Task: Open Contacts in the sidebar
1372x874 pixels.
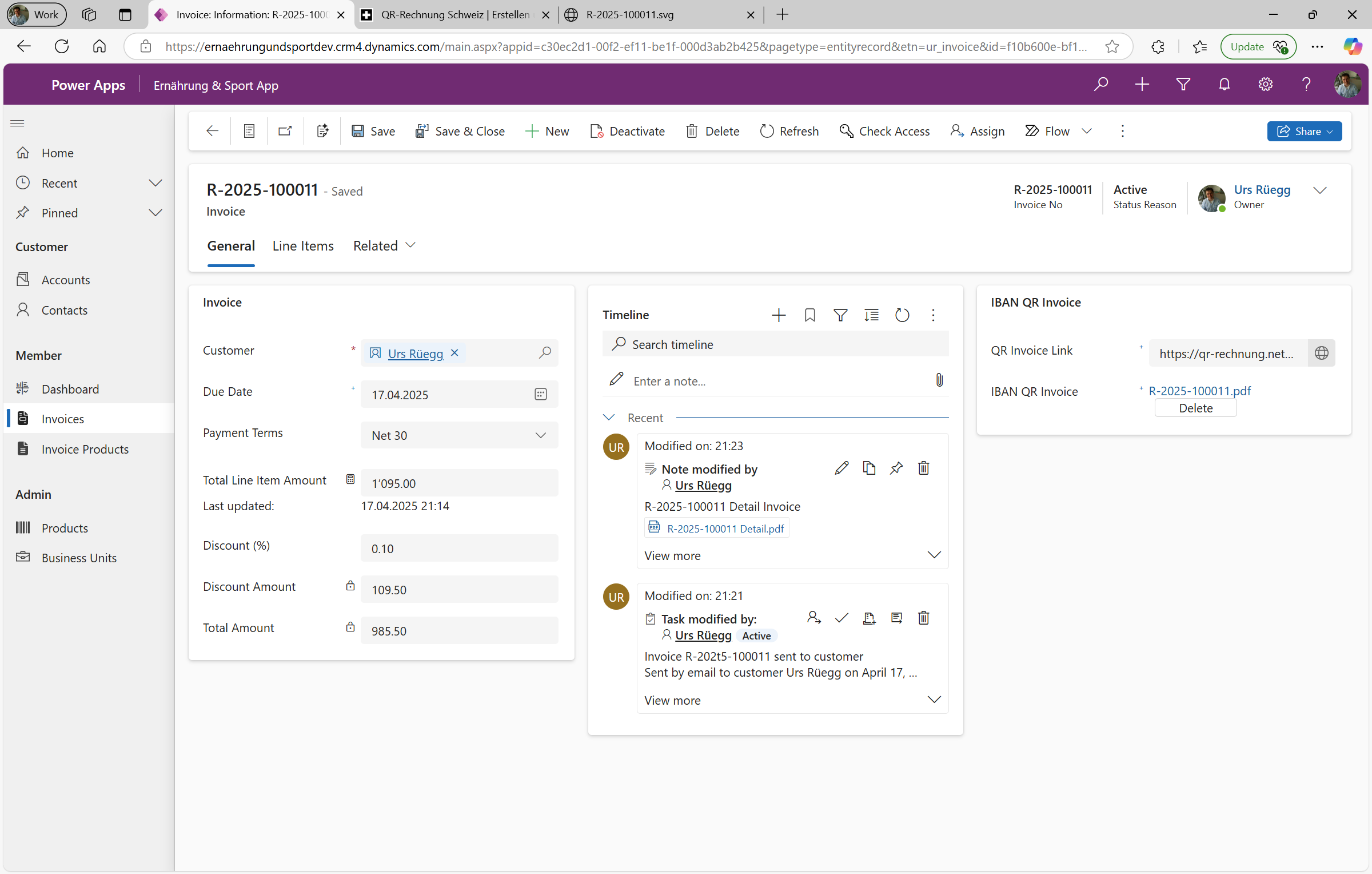Action: tap(64, 310)
